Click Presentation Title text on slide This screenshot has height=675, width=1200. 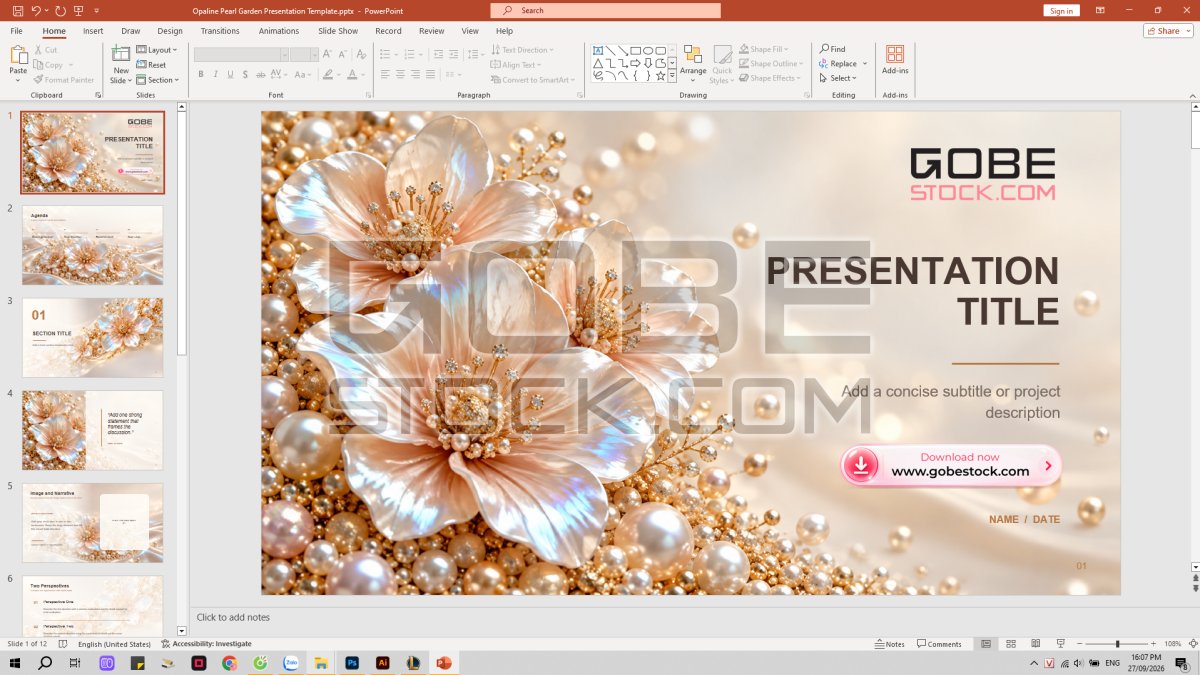[x=912, y=291]
